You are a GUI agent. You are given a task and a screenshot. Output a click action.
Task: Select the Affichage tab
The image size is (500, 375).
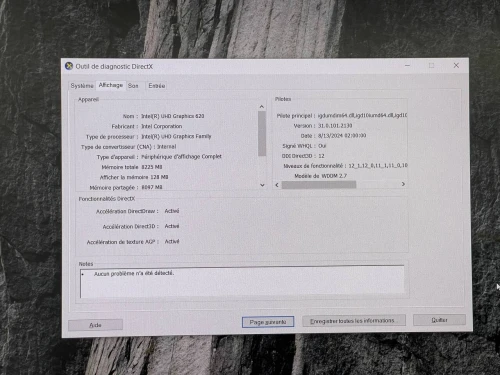(111, 85)
